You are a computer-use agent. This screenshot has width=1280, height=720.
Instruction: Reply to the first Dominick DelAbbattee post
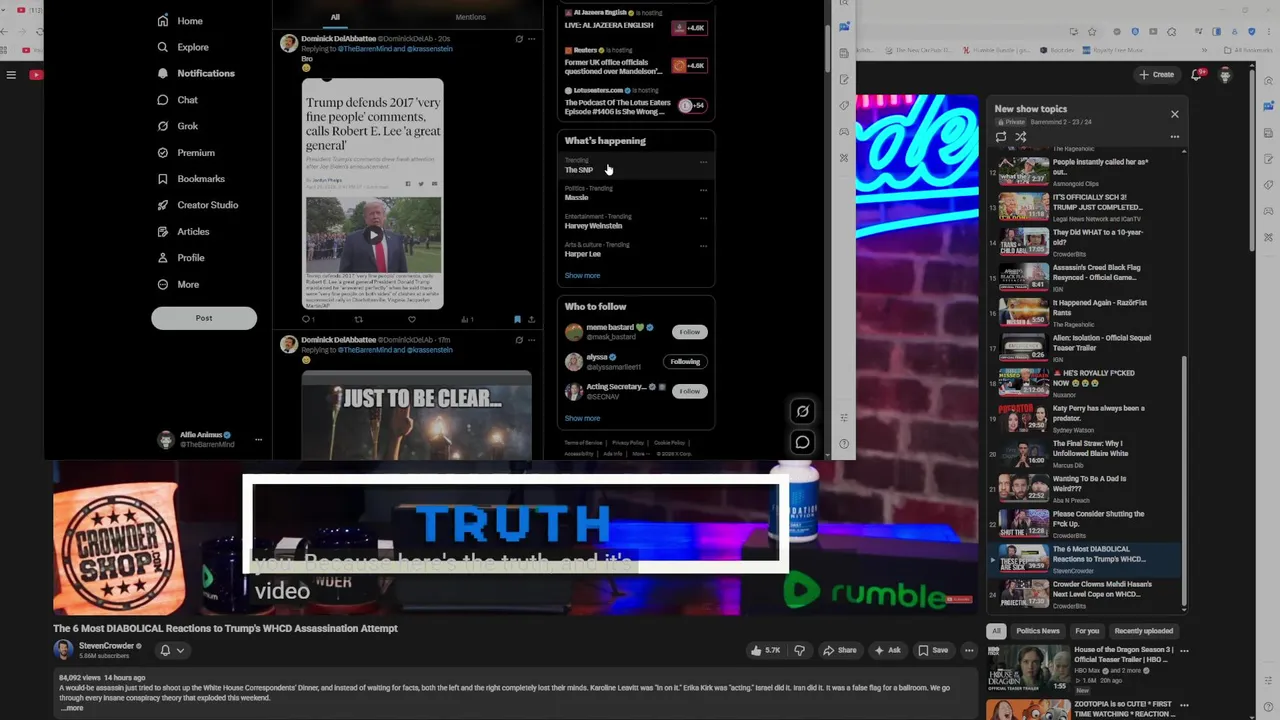coord(307,320)
